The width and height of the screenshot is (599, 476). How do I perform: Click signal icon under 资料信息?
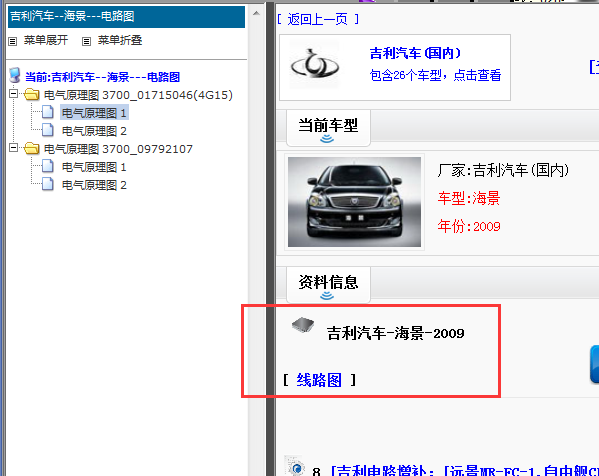click(x=327, y=295)
